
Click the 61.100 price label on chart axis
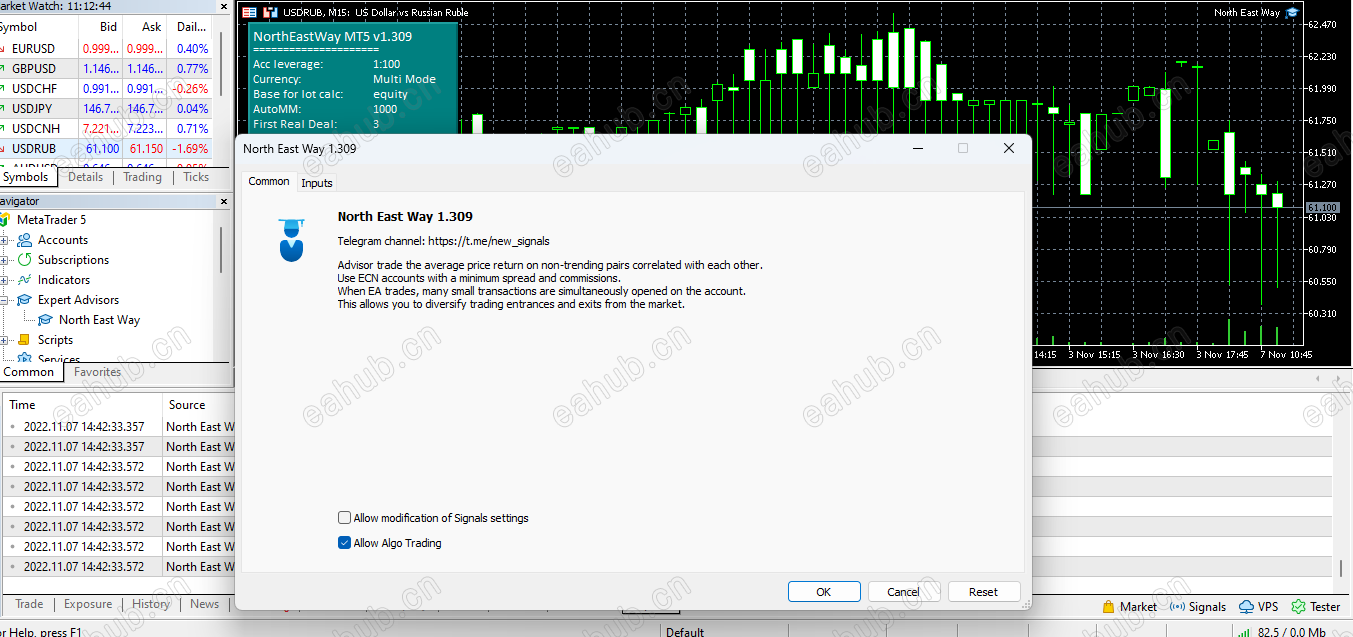pos(1322,207)
